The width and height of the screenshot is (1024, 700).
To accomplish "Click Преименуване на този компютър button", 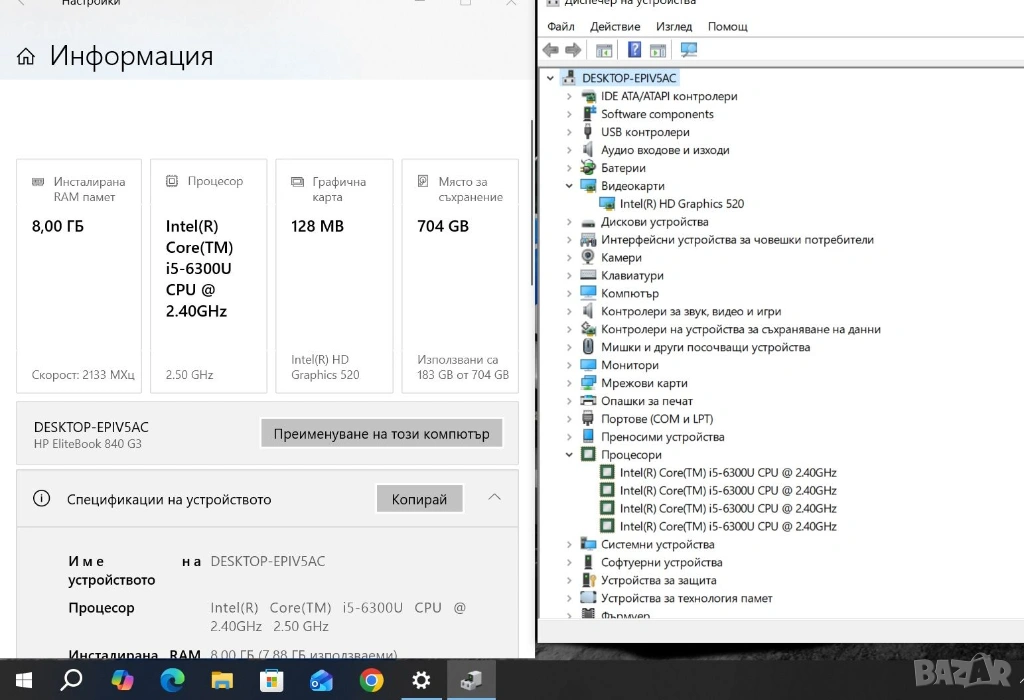I will click(381, 434).
